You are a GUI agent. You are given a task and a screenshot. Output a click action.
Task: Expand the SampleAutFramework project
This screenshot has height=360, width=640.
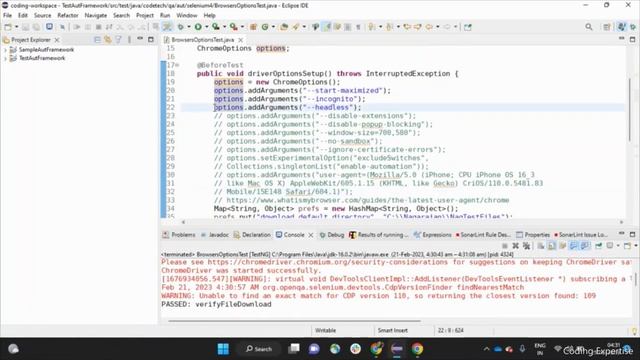point(5,50)
